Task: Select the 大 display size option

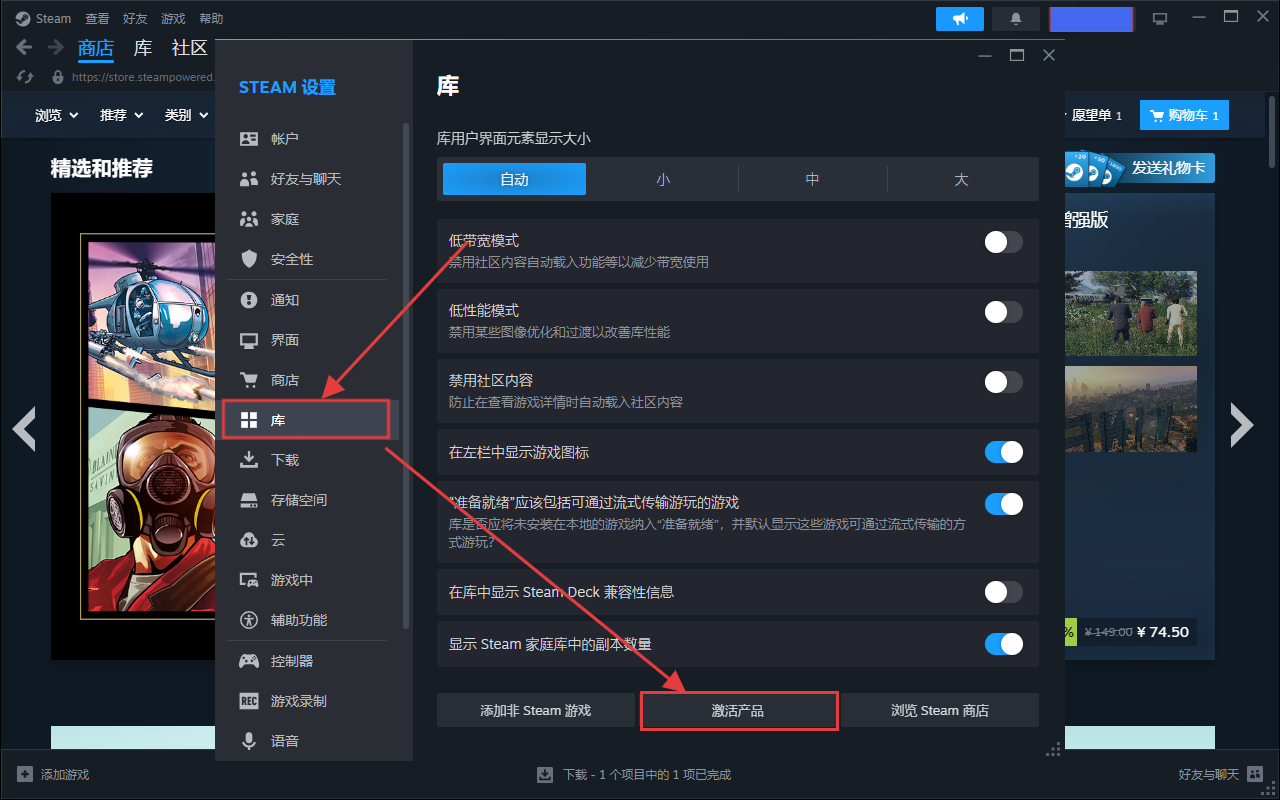Action: (961, 179)
